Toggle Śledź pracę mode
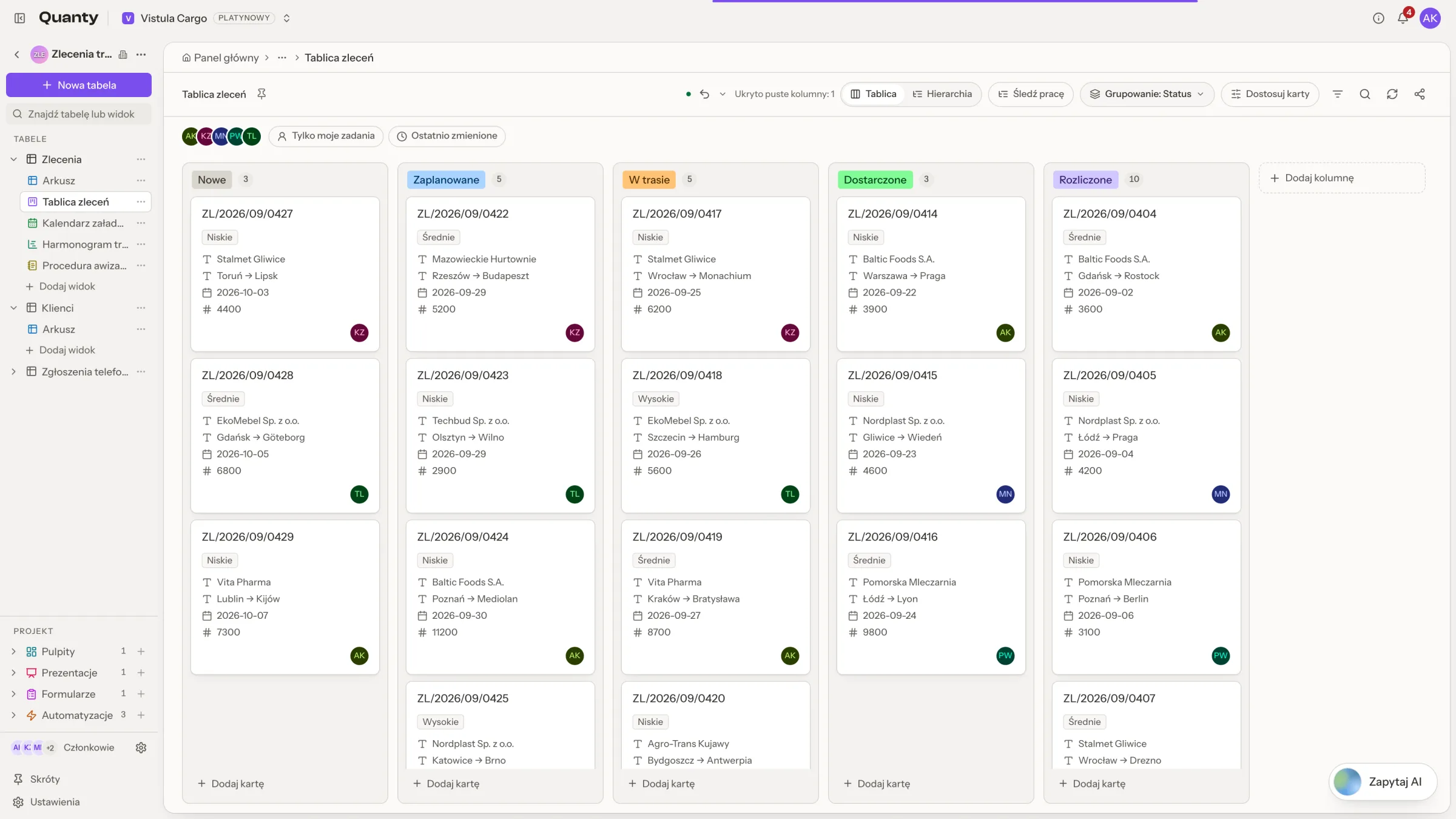This screenshot has width=1456, height=819. coord(1030,94)
